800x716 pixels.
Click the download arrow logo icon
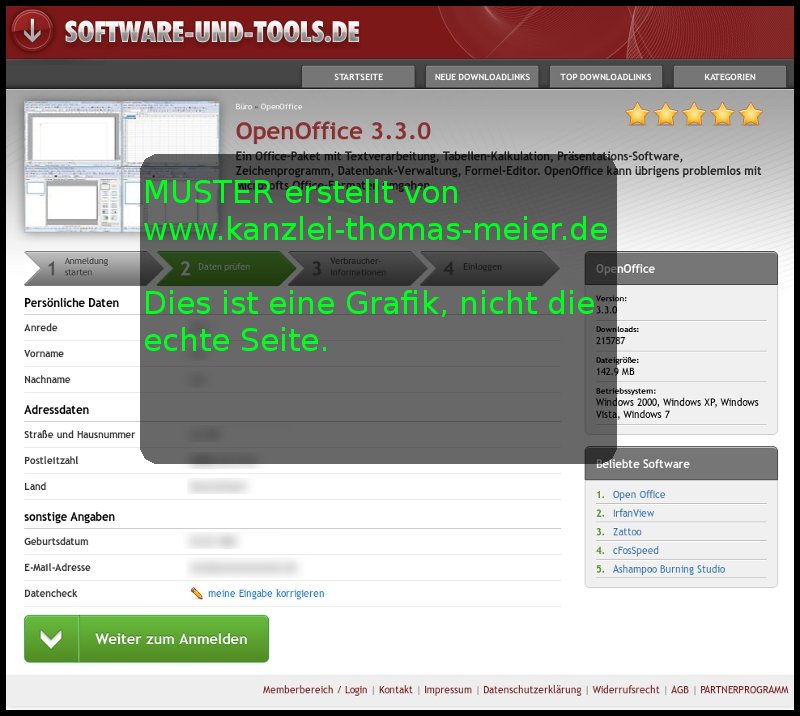point(32,30)
